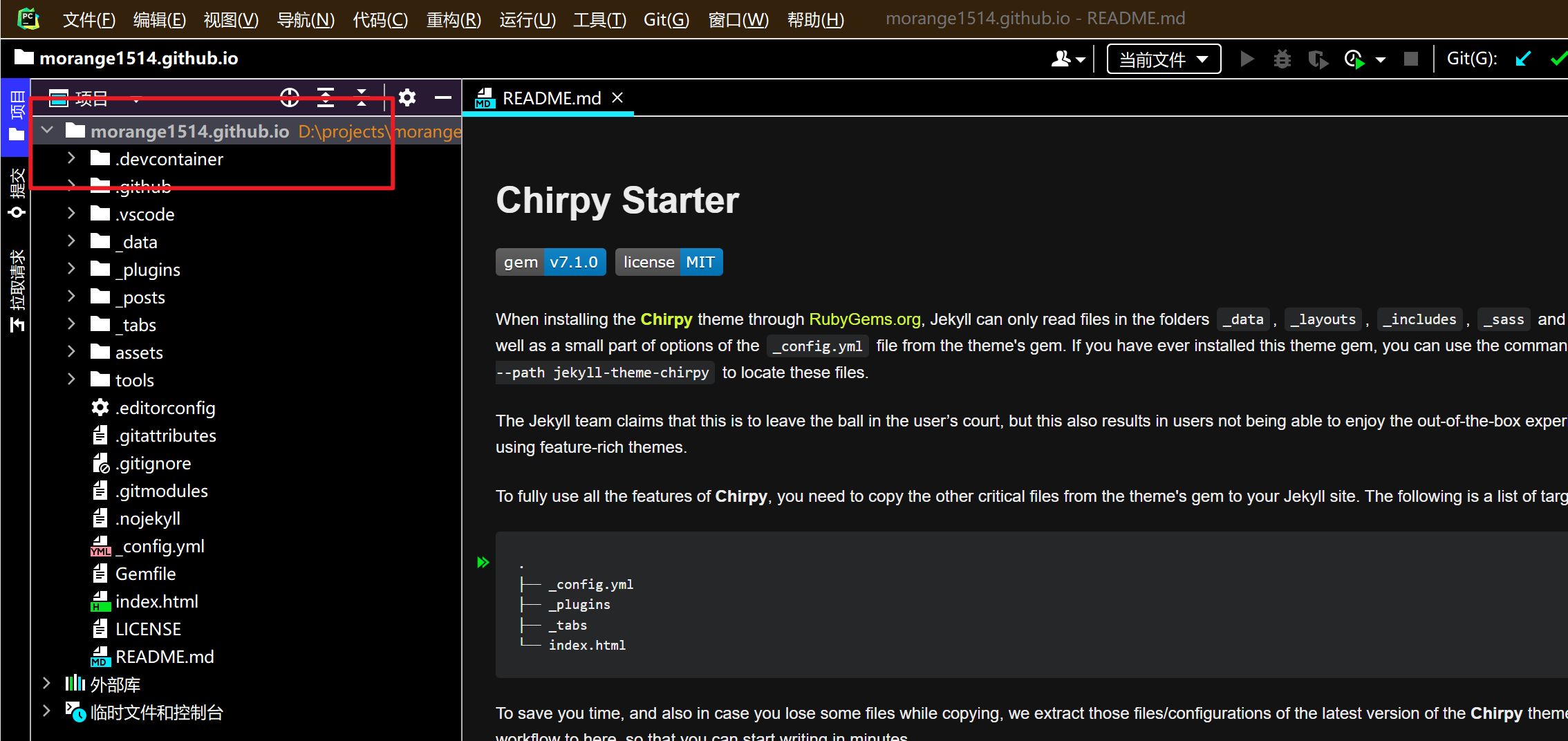
Task: Click the Debug bug icon
Action: [1282, 59]
